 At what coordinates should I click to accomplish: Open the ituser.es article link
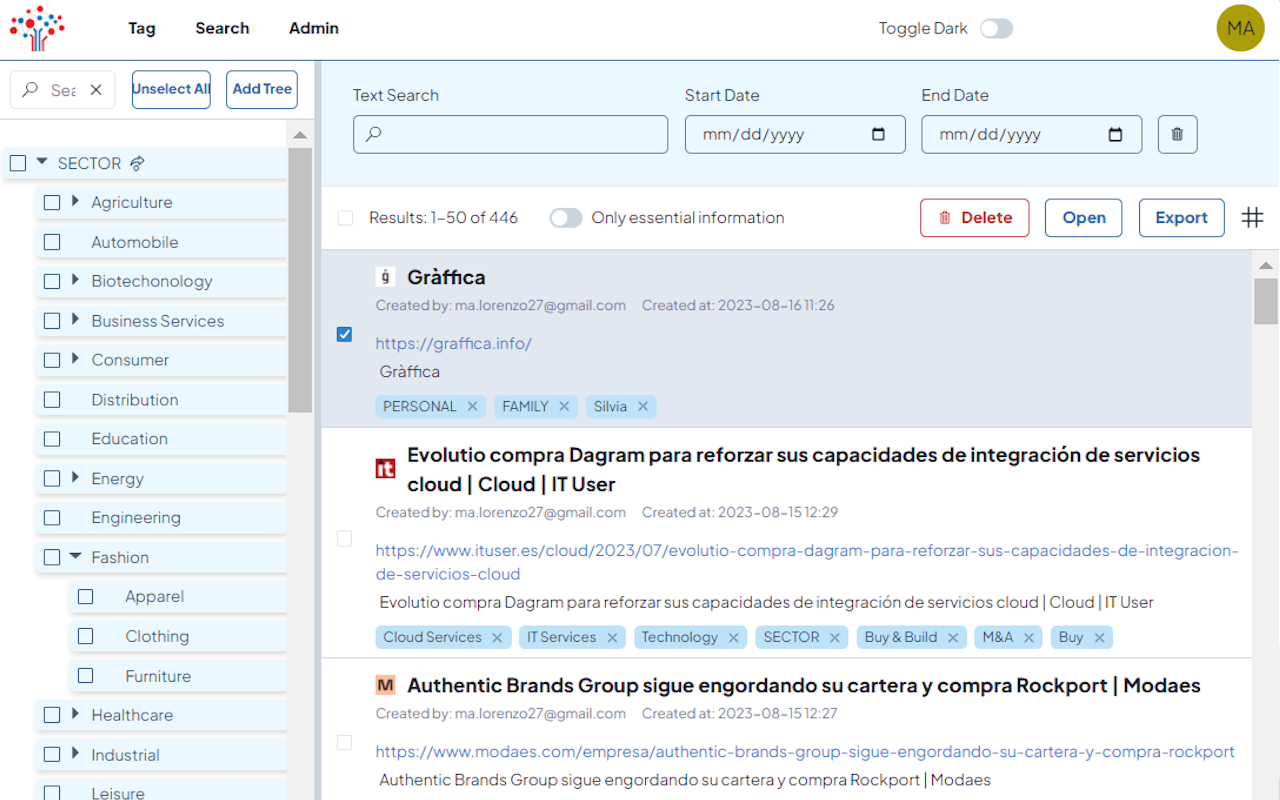coord(807,562)
